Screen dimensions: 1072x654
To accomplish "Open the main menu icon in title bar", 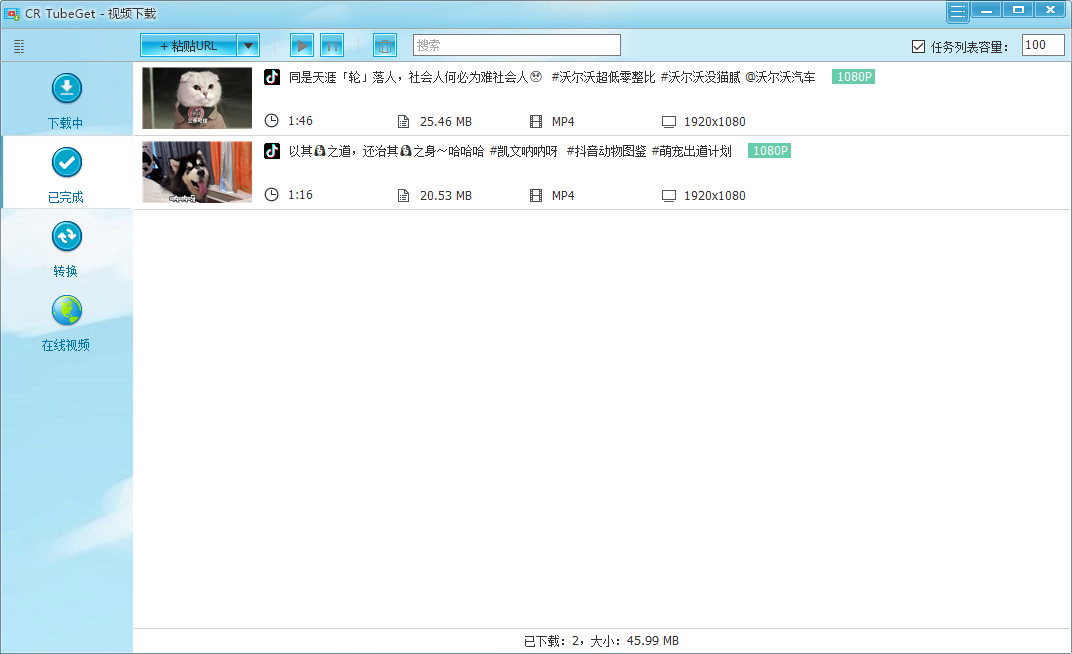I will pos(958,11).
